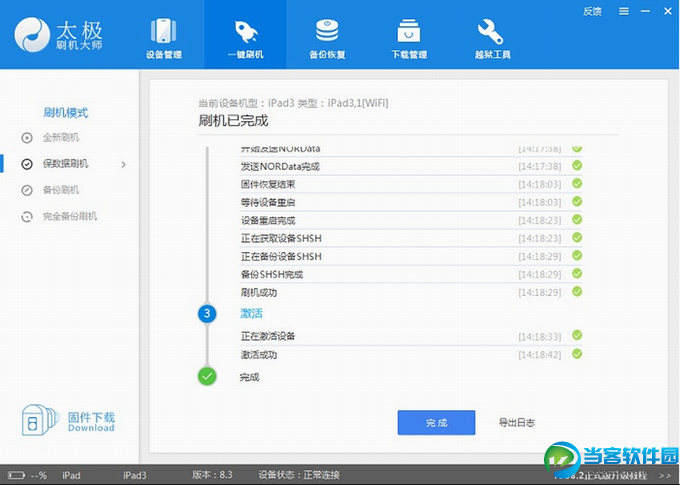The image size is (680, 485).
Task: Open 备份恢复 backup and restore
Action: click(327, 37)
